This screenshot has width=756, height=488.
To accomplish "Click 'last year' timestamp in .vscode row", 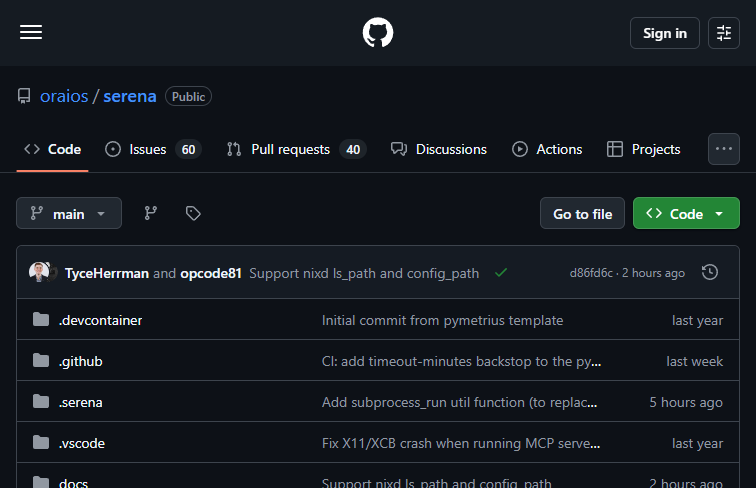I will [697, 443].
